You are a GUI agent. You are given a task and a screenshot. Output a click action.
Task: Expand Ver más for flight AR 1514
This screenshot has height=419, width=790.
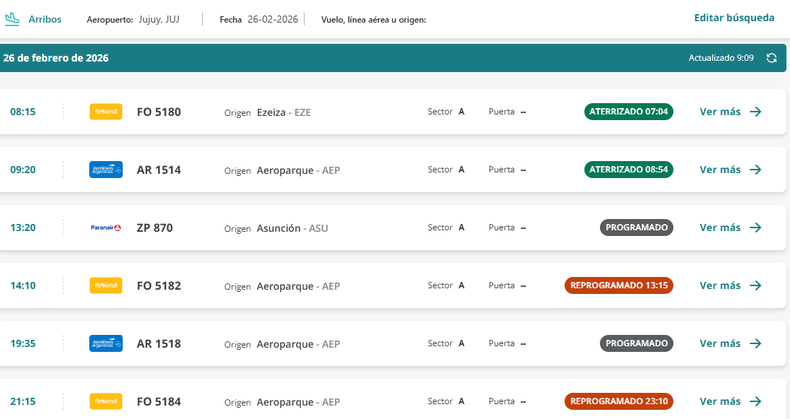(730, 170)
